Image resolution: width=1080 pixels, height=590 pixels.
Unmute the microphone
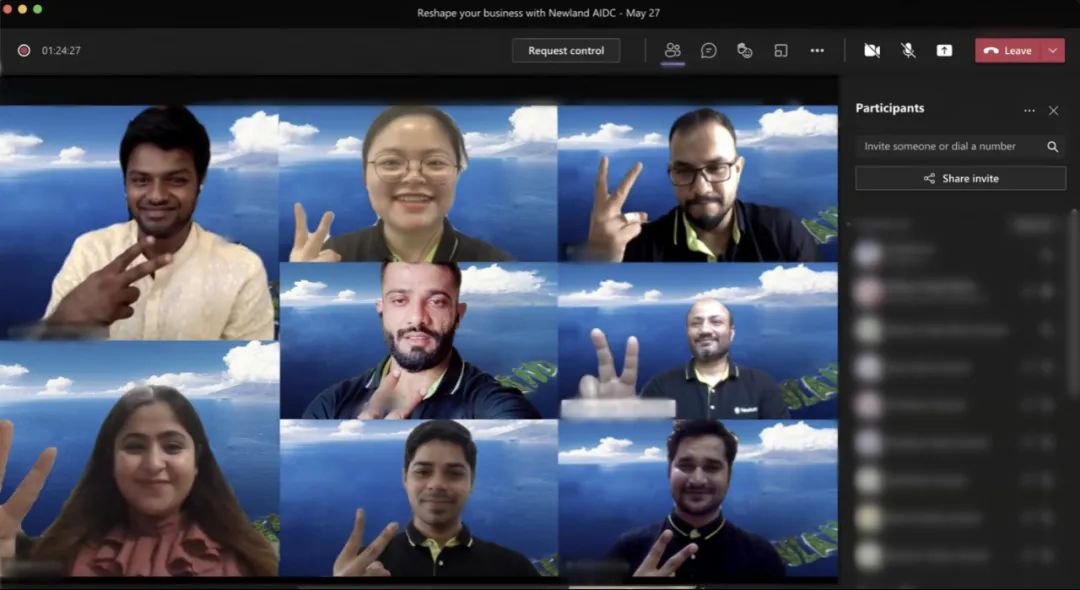click(x=908, y=50)
